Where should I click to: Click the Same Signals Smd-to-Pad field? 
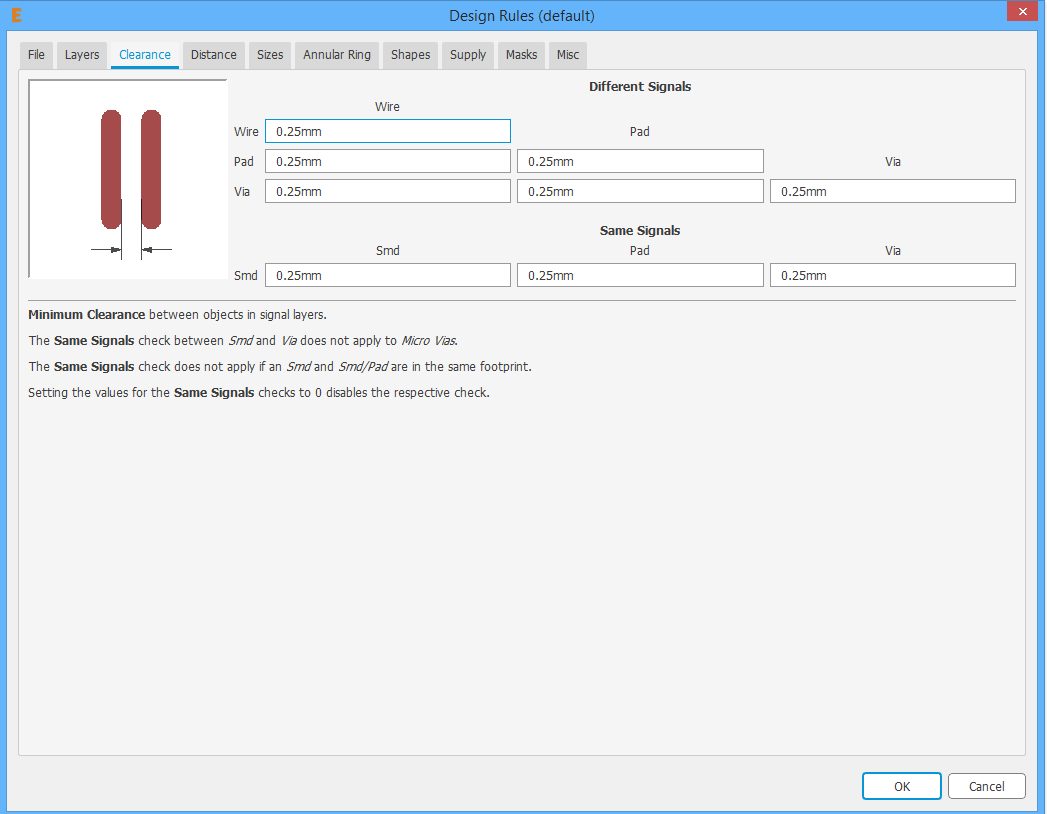click(640, 275)
